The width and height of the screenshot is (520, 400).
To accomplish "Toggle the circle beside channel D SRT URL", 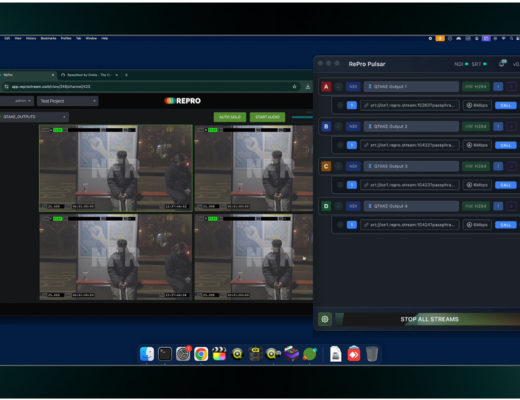I will pos(340,225).
